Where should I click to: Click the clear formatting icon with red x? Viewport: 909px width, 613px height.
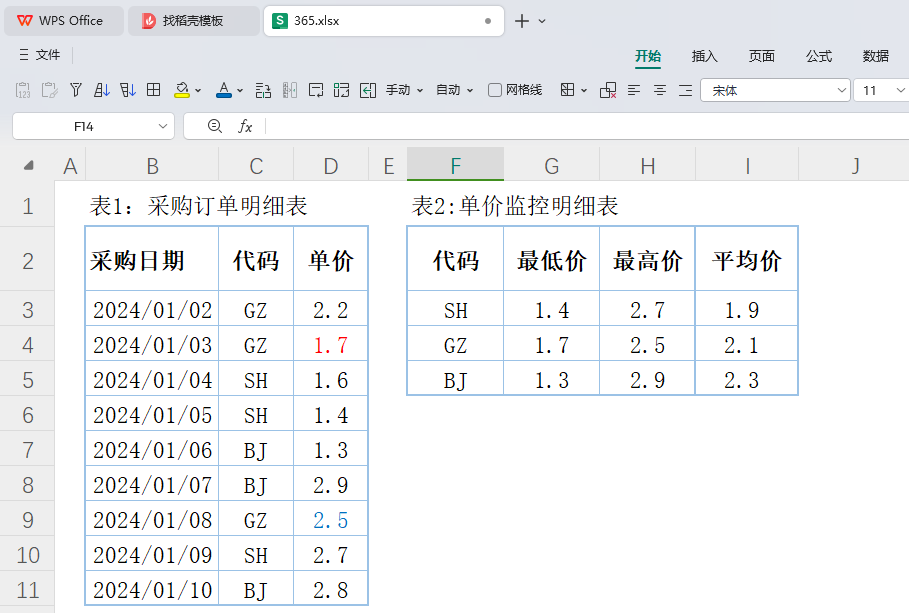coord(608,90)
